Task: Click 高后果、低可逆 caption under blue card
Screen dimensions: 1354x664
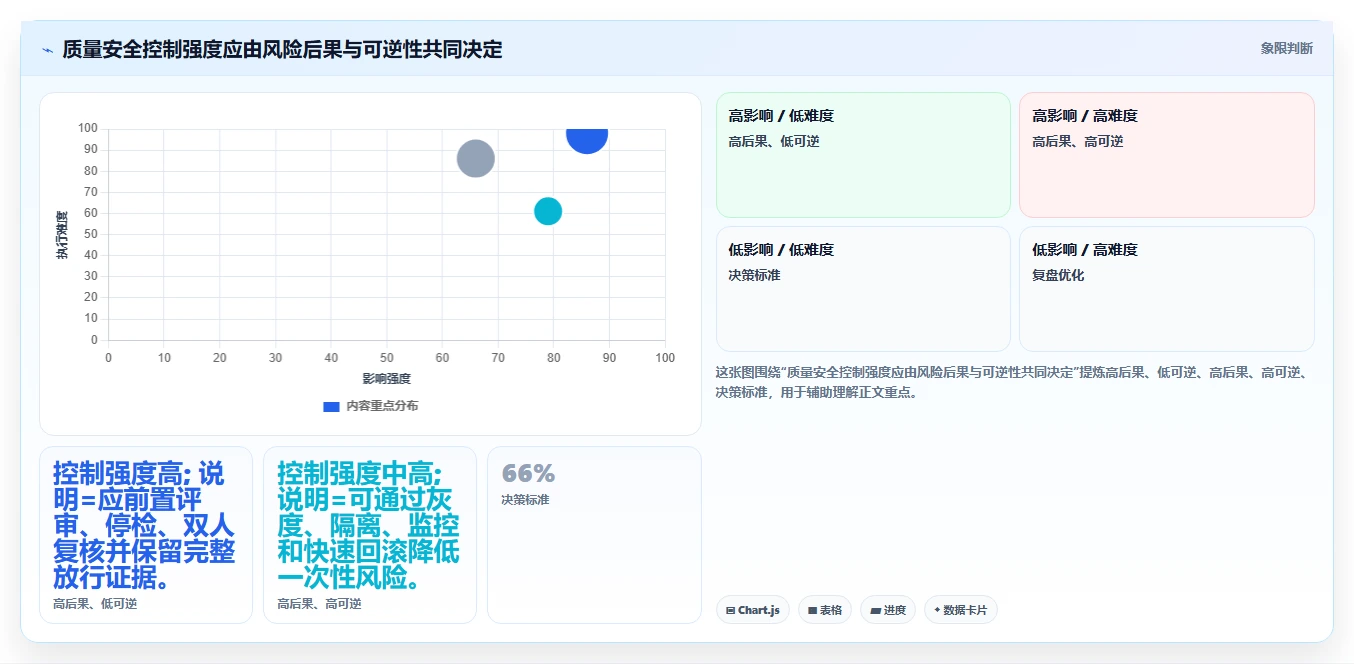Action: coord(95,604)
